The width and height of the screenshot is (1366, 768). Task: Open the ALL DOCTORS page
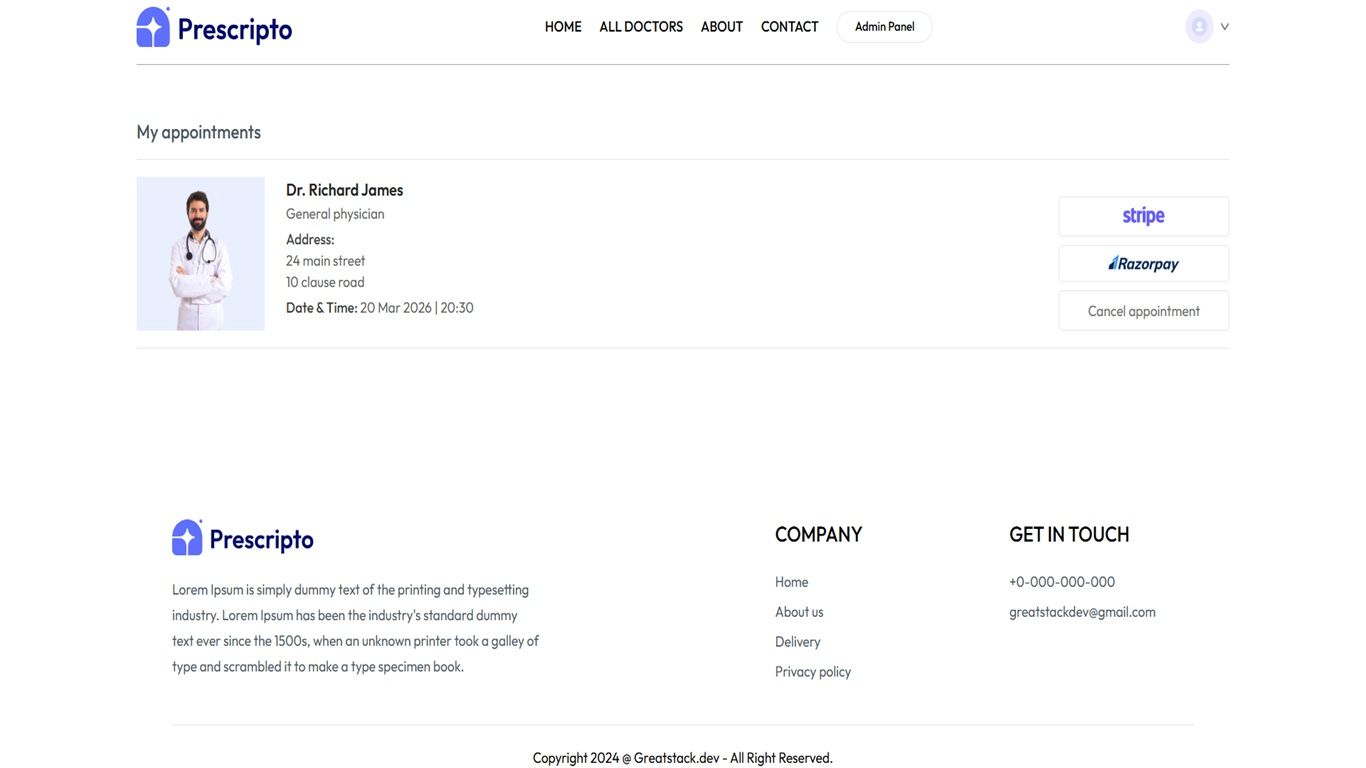pos(641,27)
